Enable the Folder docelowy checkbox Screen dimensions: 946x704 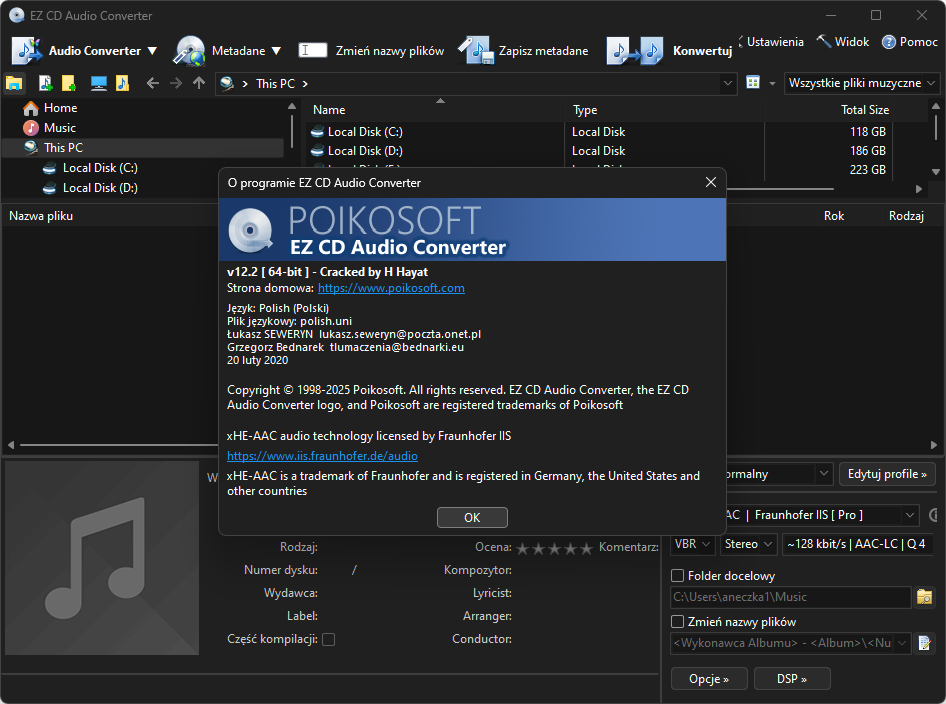(678, 576)
